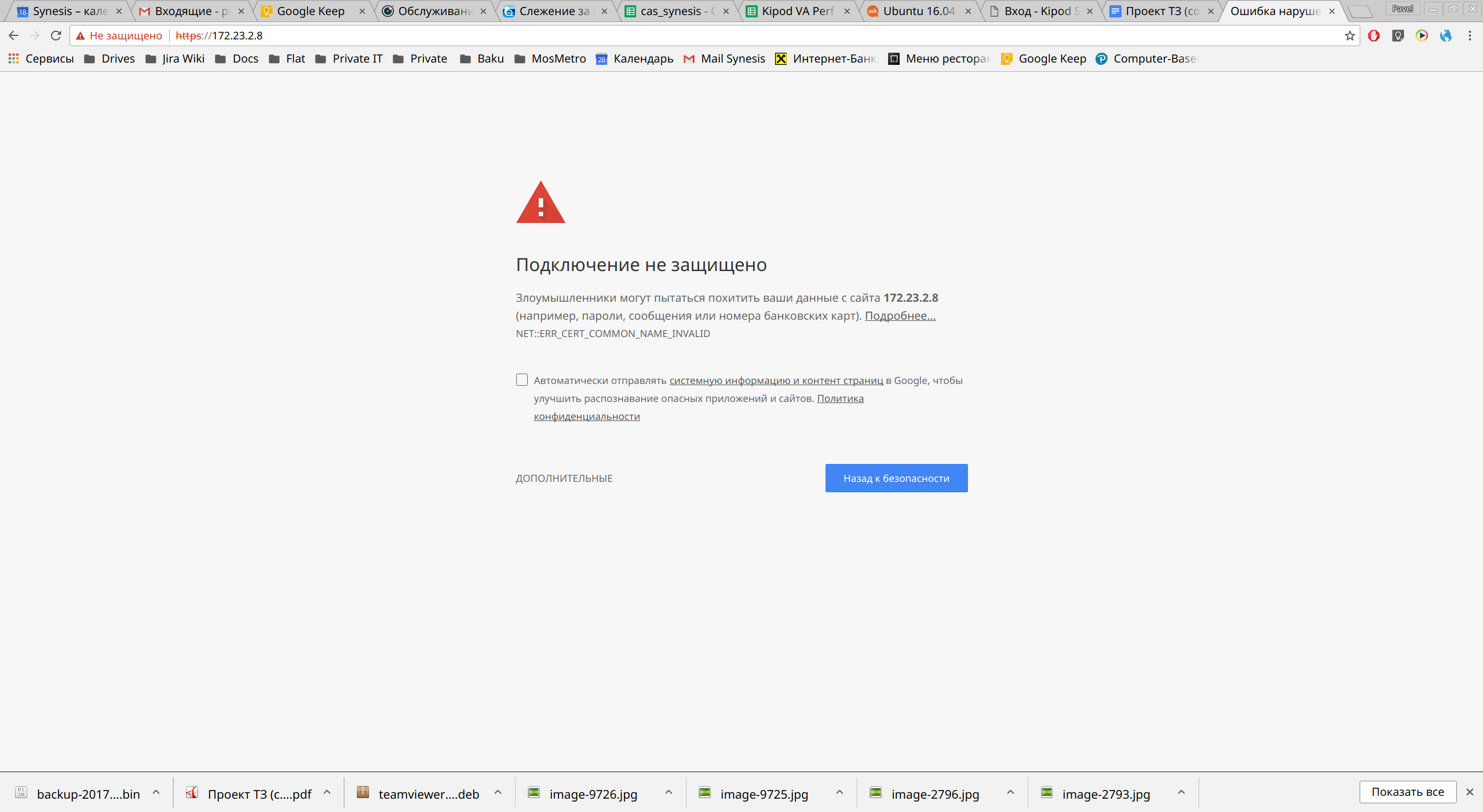Open the Google Keep bookmark
Viewport: 1483px width, 812px height.
point(1043,58)
